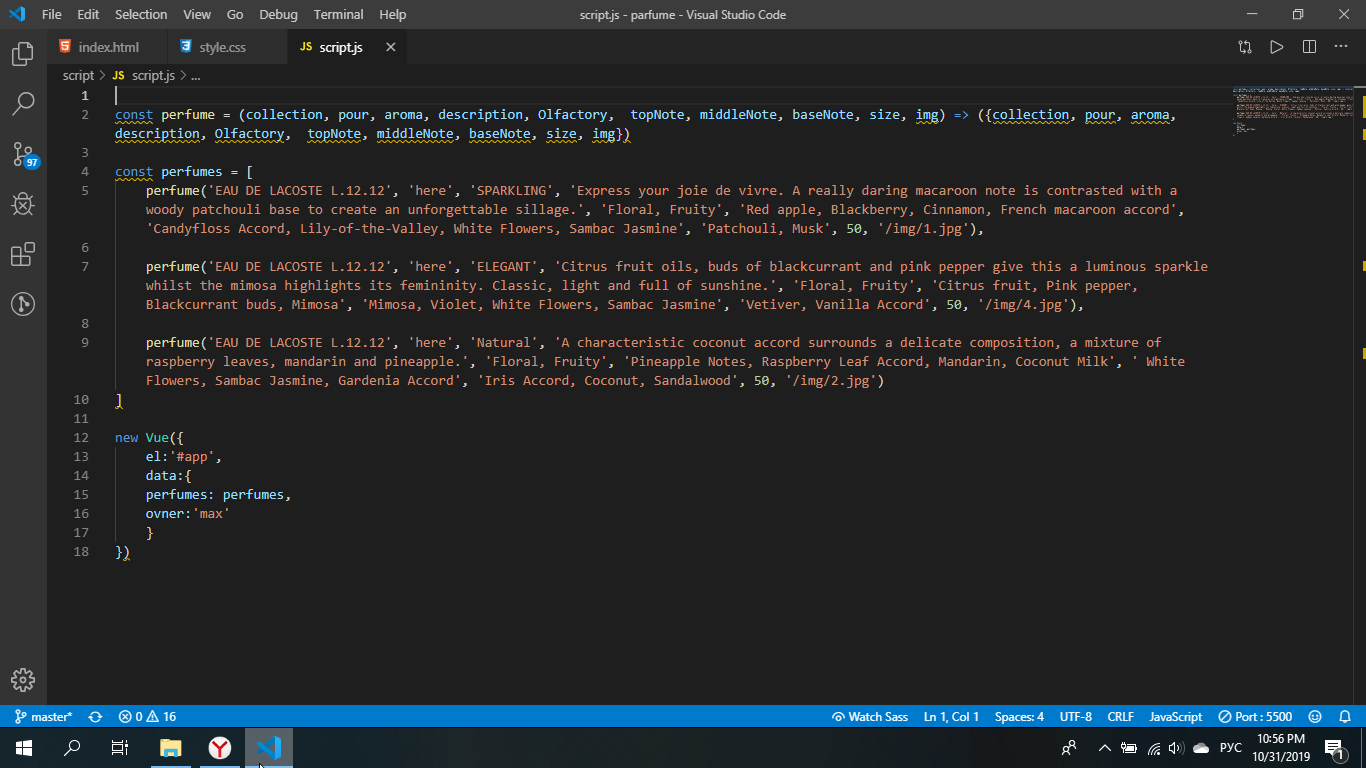The image size is (1366, 768).
Task: Run the code using the play icon
Action: tap(1277, 47)
